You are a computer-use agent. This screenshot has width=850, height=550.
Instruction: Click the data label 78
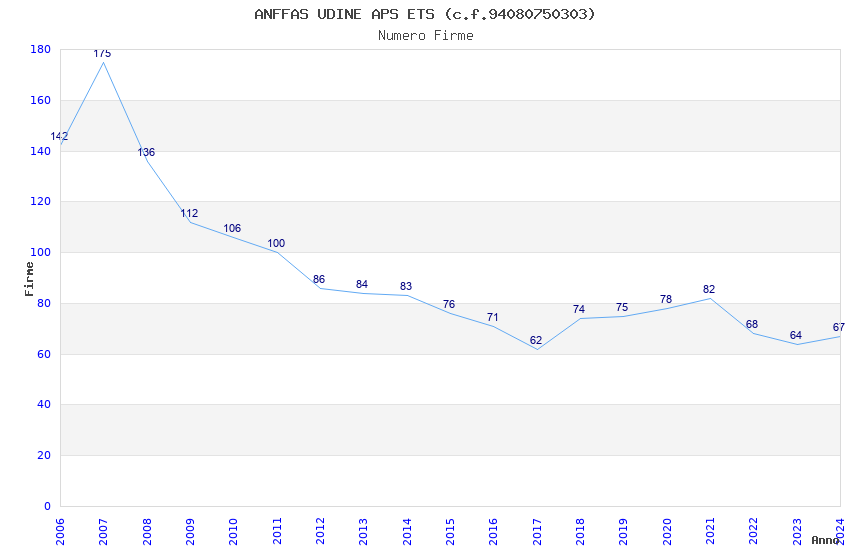tap(666, 300)
